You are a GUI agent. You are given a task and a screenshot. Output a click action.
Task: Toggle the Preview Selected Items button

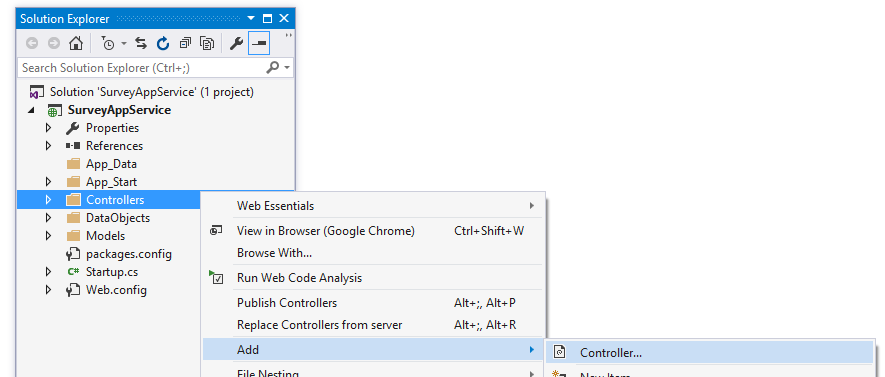[x=259, y=43]
